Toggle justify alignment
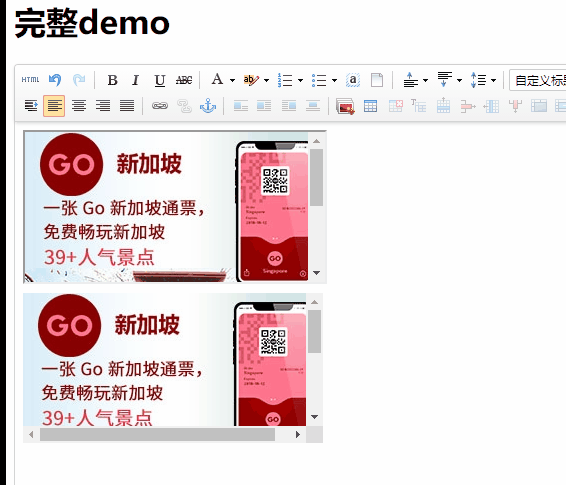The image size is (566, 485). point(127,106)
